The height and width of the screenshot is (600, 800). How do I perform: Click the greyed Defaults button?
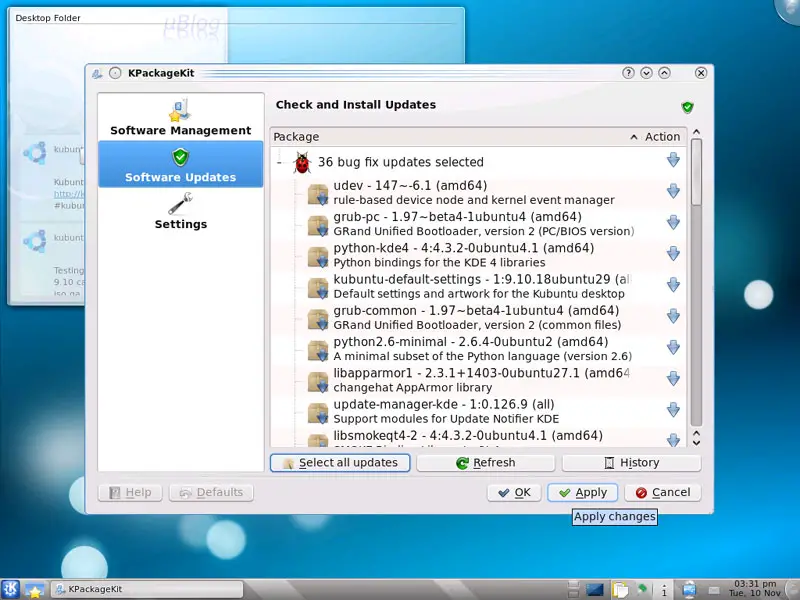click(x=211, y=492)
